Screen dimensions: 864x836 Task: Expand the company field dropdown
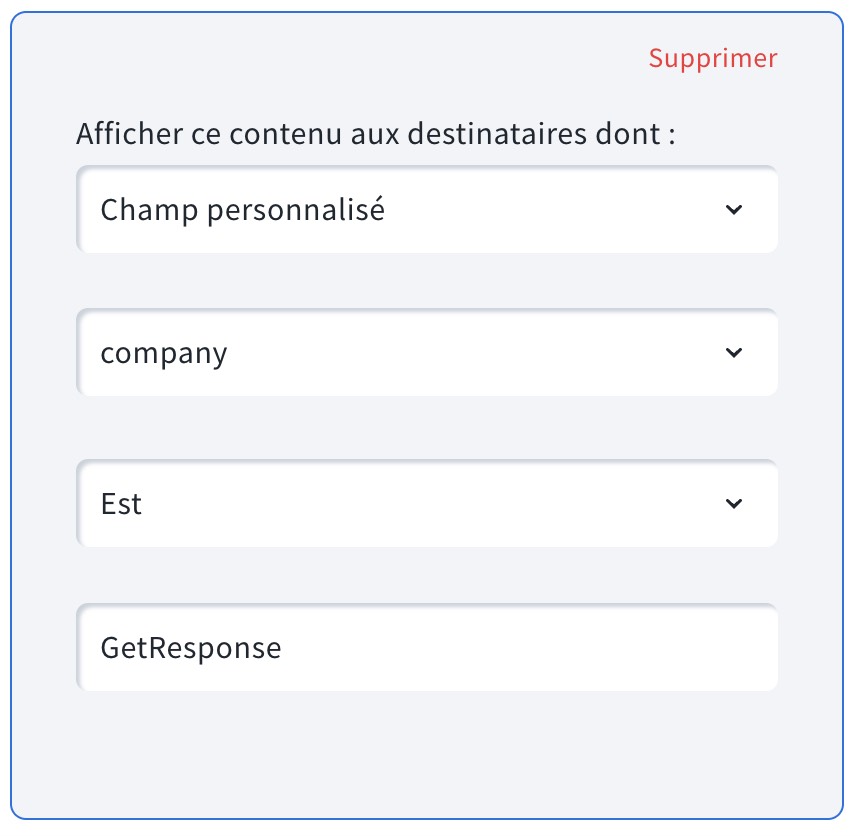(x=426, y=353)
